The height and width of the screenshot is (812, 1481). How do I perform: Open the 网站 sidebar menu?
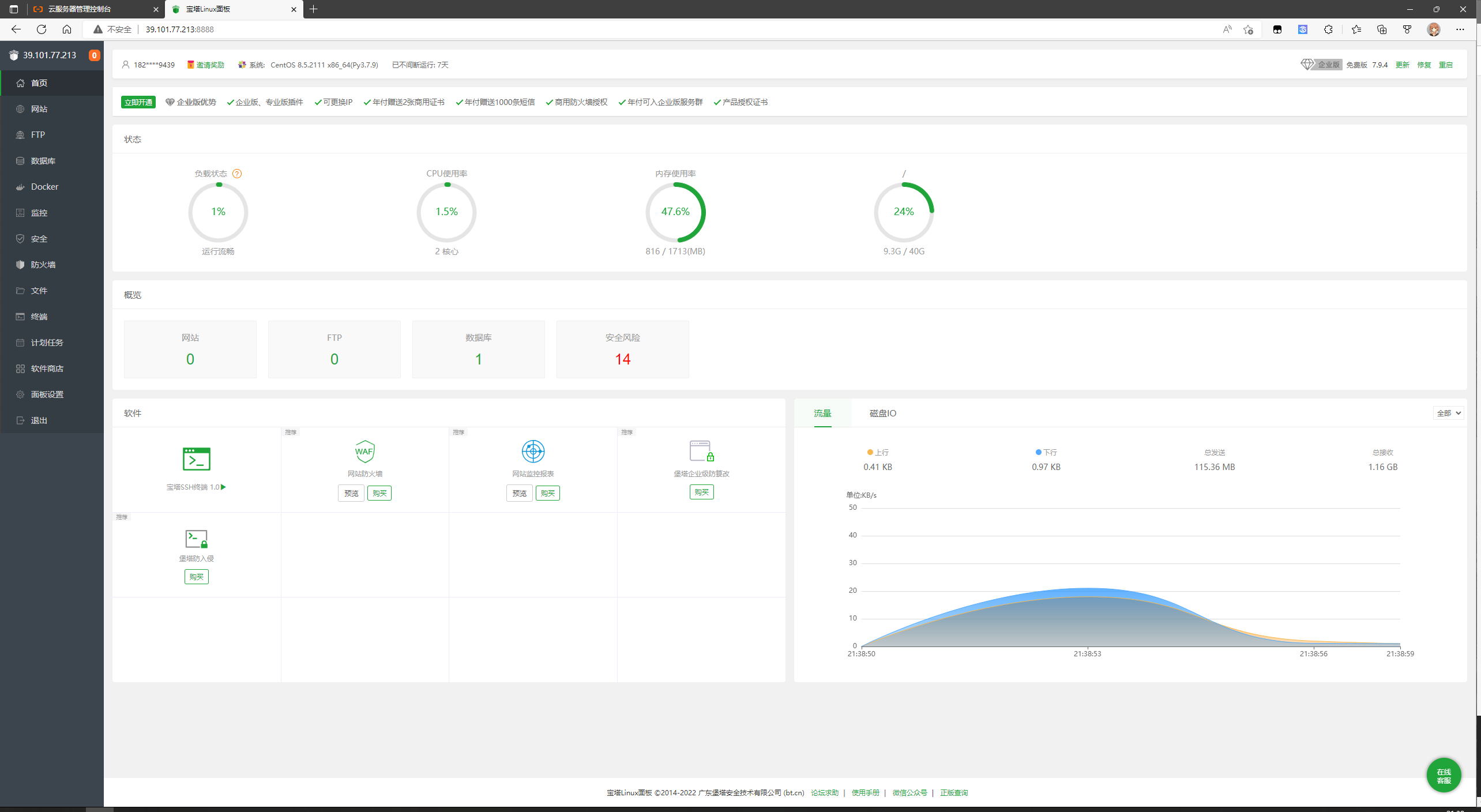click(52, 109)
